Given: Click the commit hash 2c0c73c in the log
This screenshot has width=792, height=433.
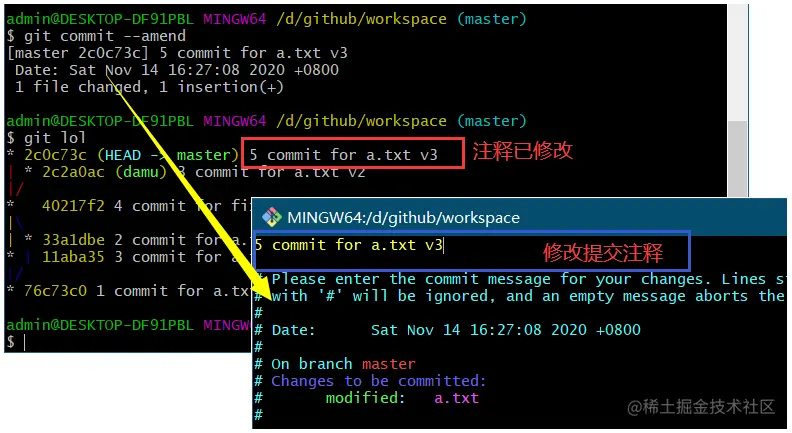Looking at the screenshot, I should (x=56, y=155).
